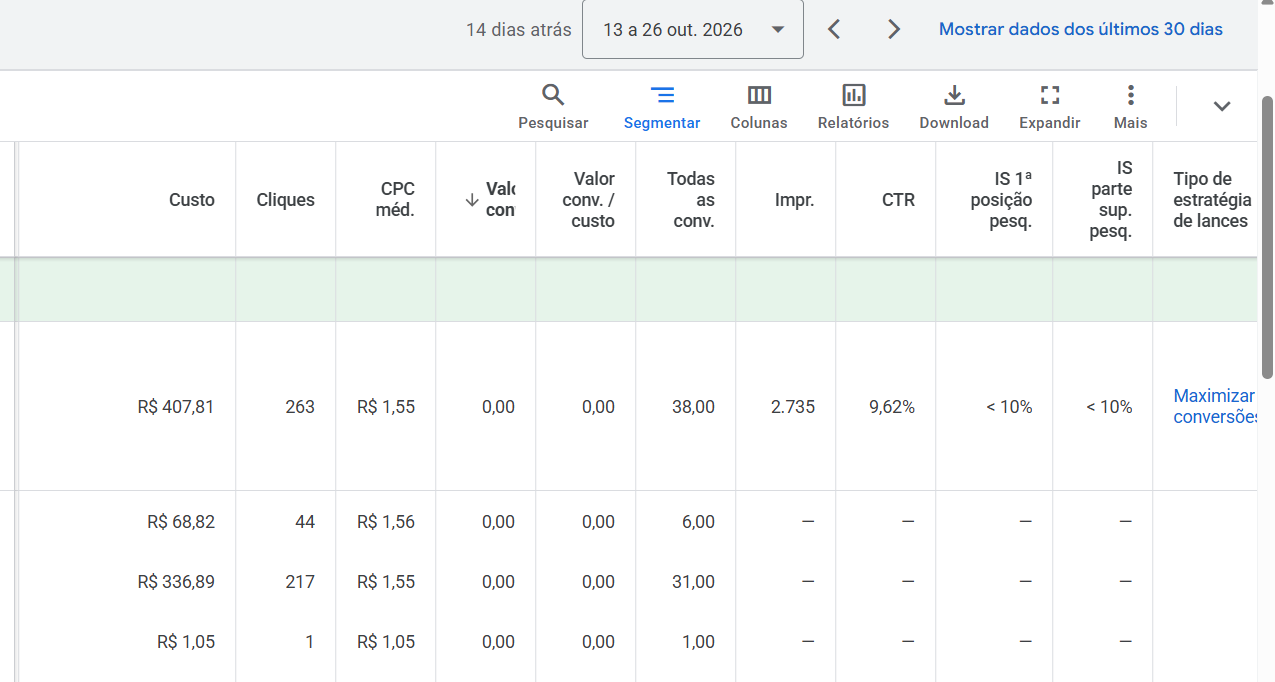Select the impressions value 2.735
The width and height of the screenshot is (1275, 682).
(793, 407)
